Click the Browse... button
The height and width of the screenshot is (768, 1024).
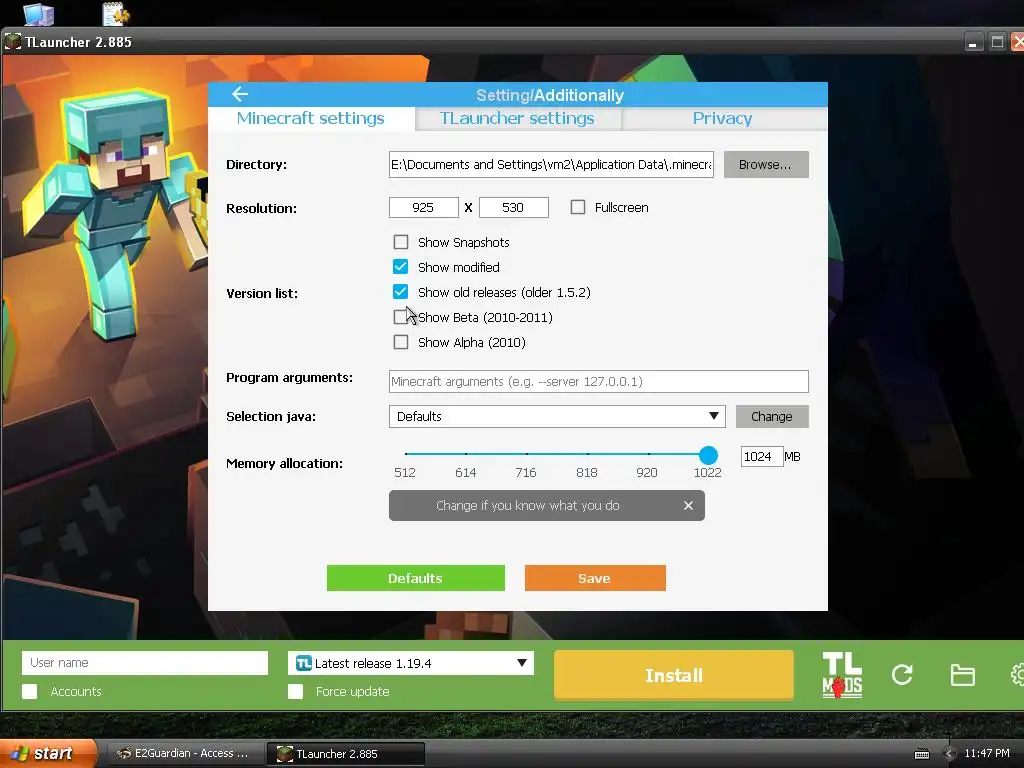pyautogui.click(x=766, y=165)
